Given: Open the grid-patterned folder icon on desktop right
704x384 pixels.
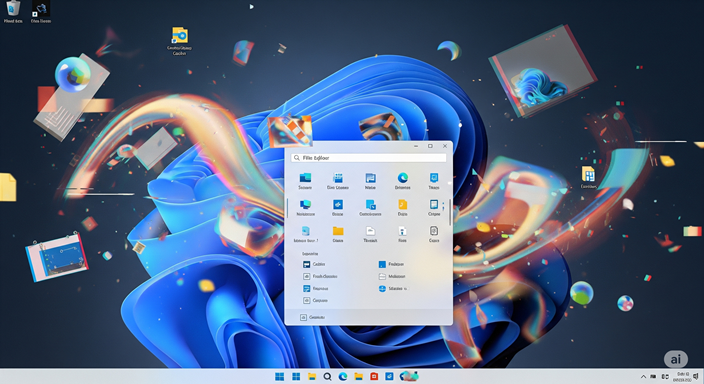Looking at the screenshot, I should tap(588, 177).
